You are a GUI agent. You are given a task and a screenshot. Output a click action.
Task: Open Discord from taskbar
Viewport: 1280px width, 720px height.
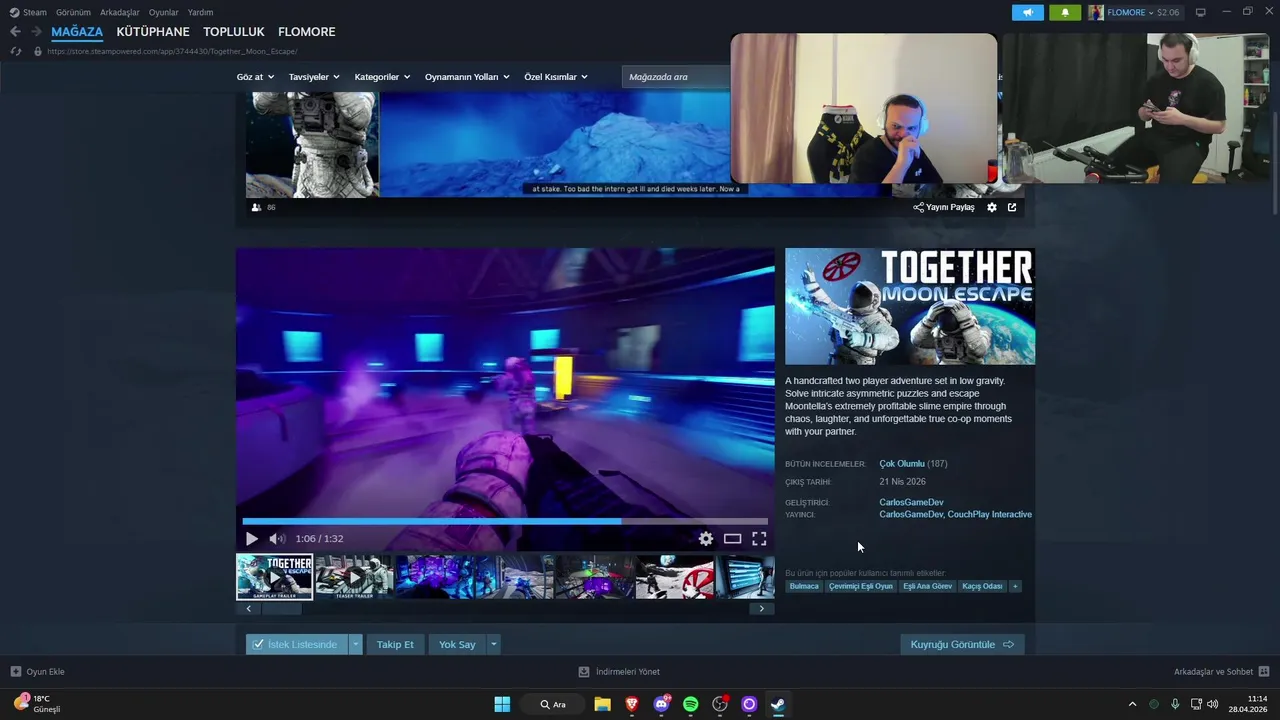661,704
